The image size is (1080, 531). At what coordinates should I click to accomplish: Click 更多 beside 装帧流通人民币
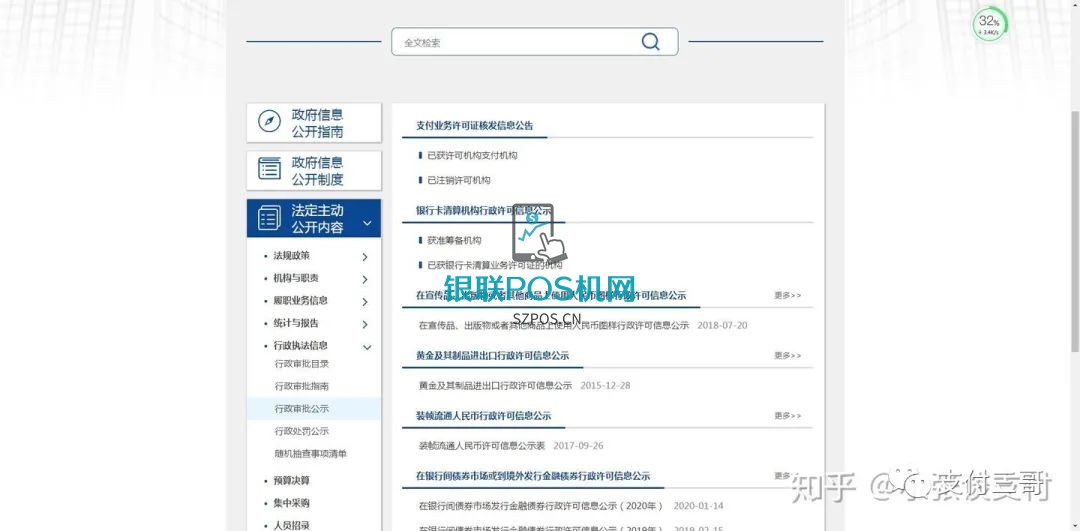(787, 416)
